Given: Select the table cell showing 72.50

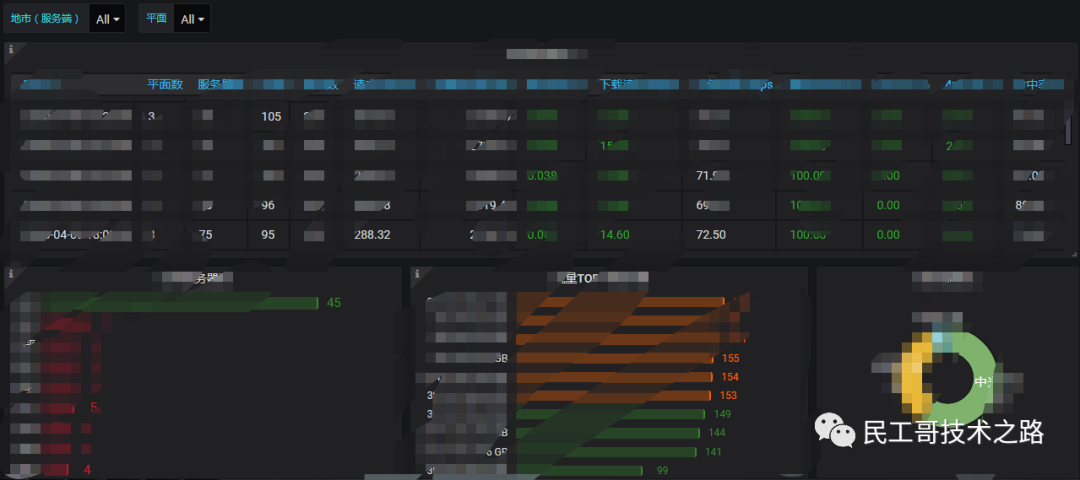Looking at the screenshot, I should click(710, 235).
